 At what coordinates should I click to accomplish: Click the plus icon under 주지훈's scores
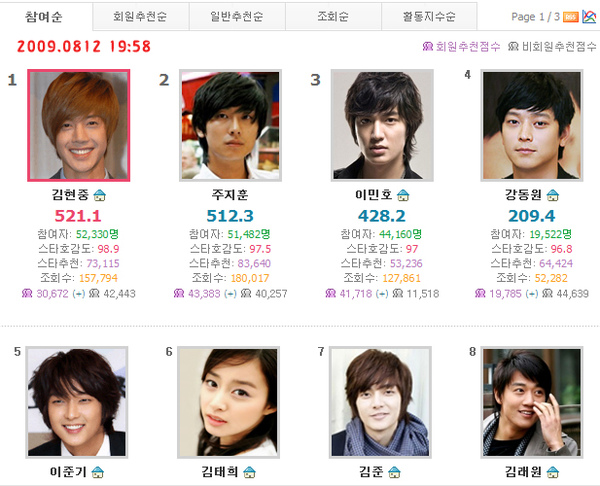[230, 294]
